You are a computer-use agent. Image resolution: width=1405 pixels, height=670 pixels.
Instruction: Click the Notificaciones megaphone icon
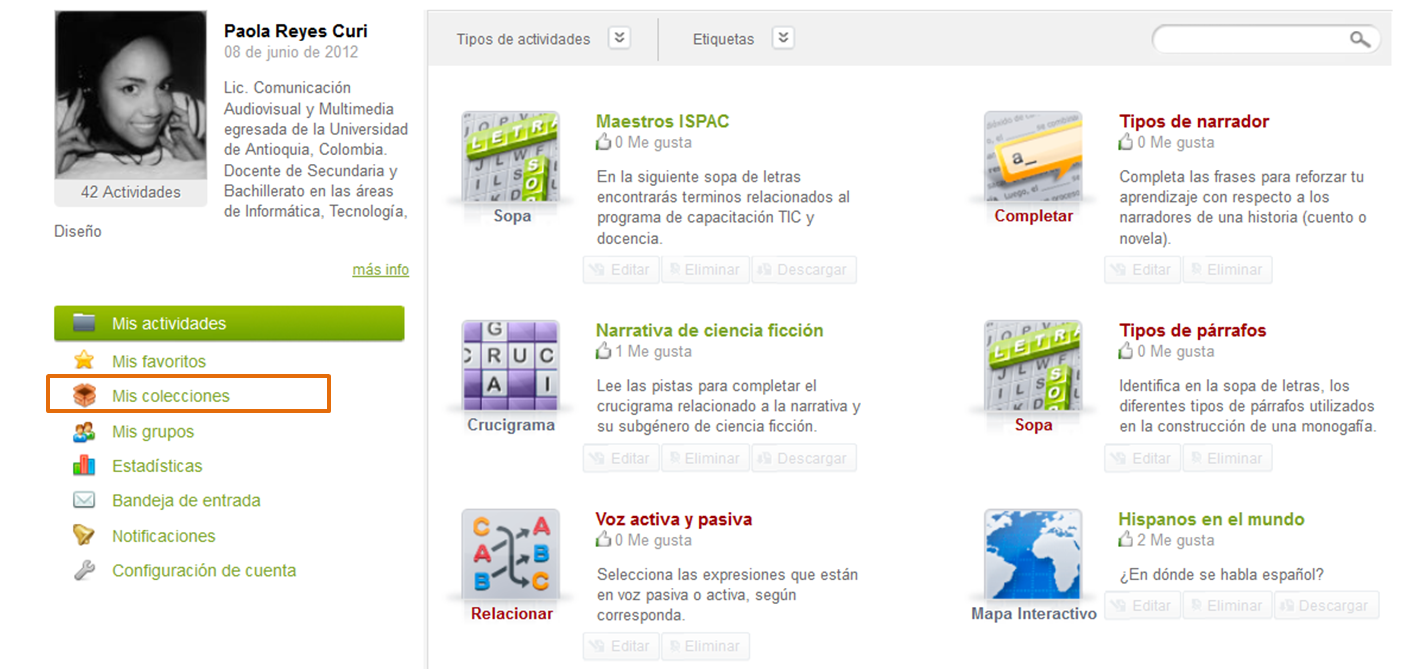coord(82,535)
